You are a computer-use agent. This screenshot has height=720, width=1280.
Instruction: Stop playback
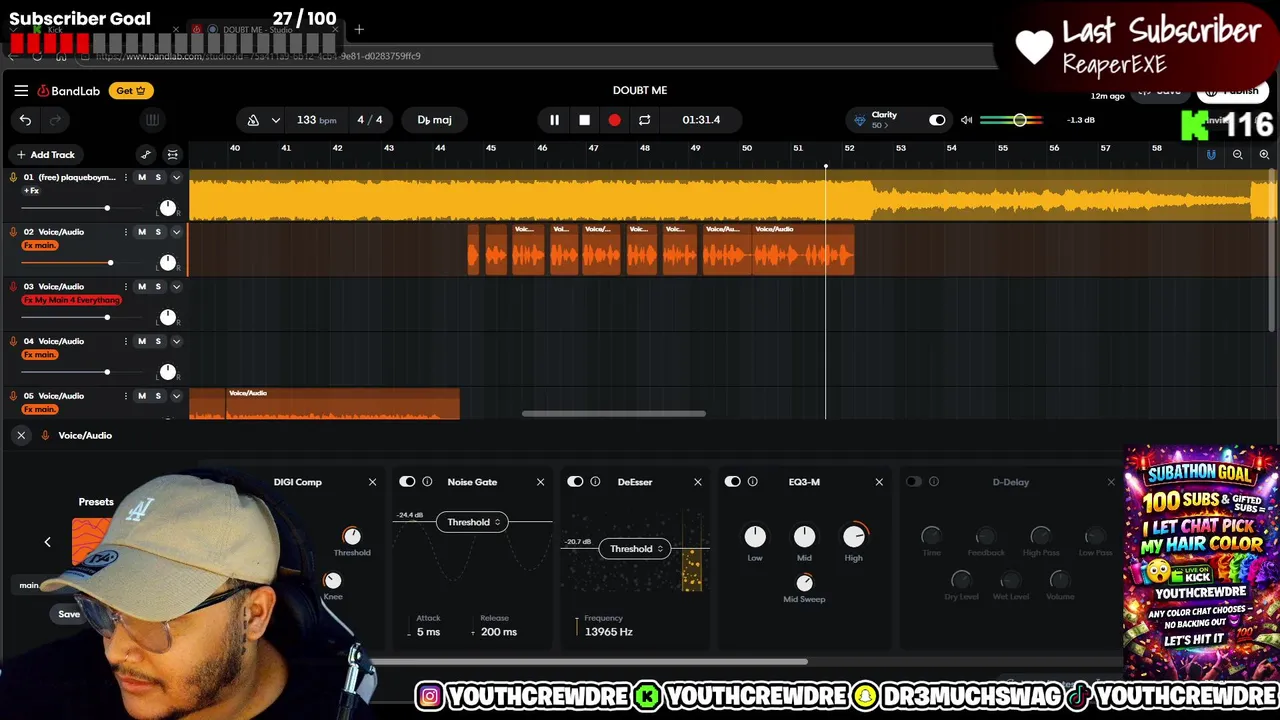(x=584, y=120)
